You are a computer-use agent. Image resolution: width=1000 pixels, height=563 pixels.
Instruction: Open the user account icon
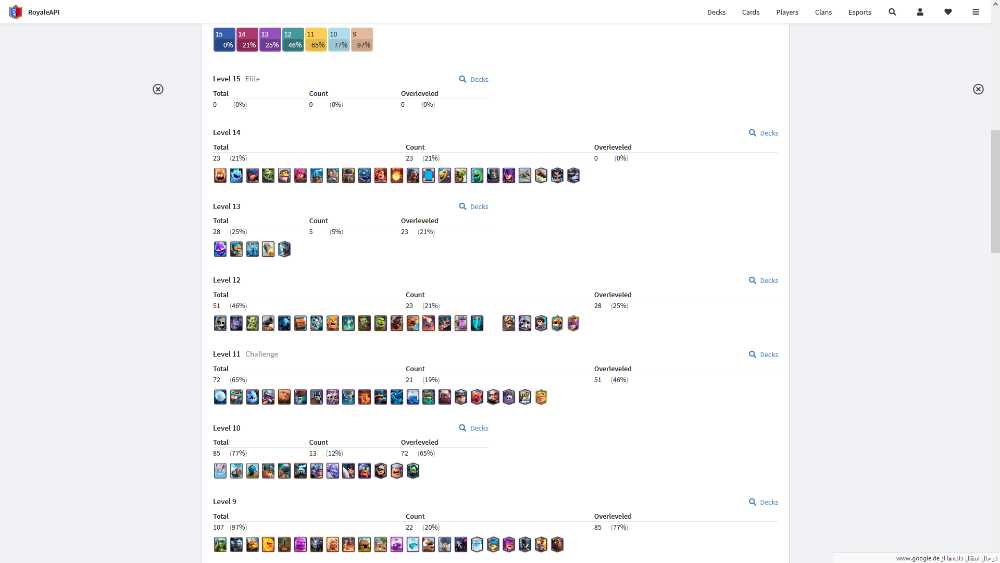pyautogui.click(x=920, y=12)
